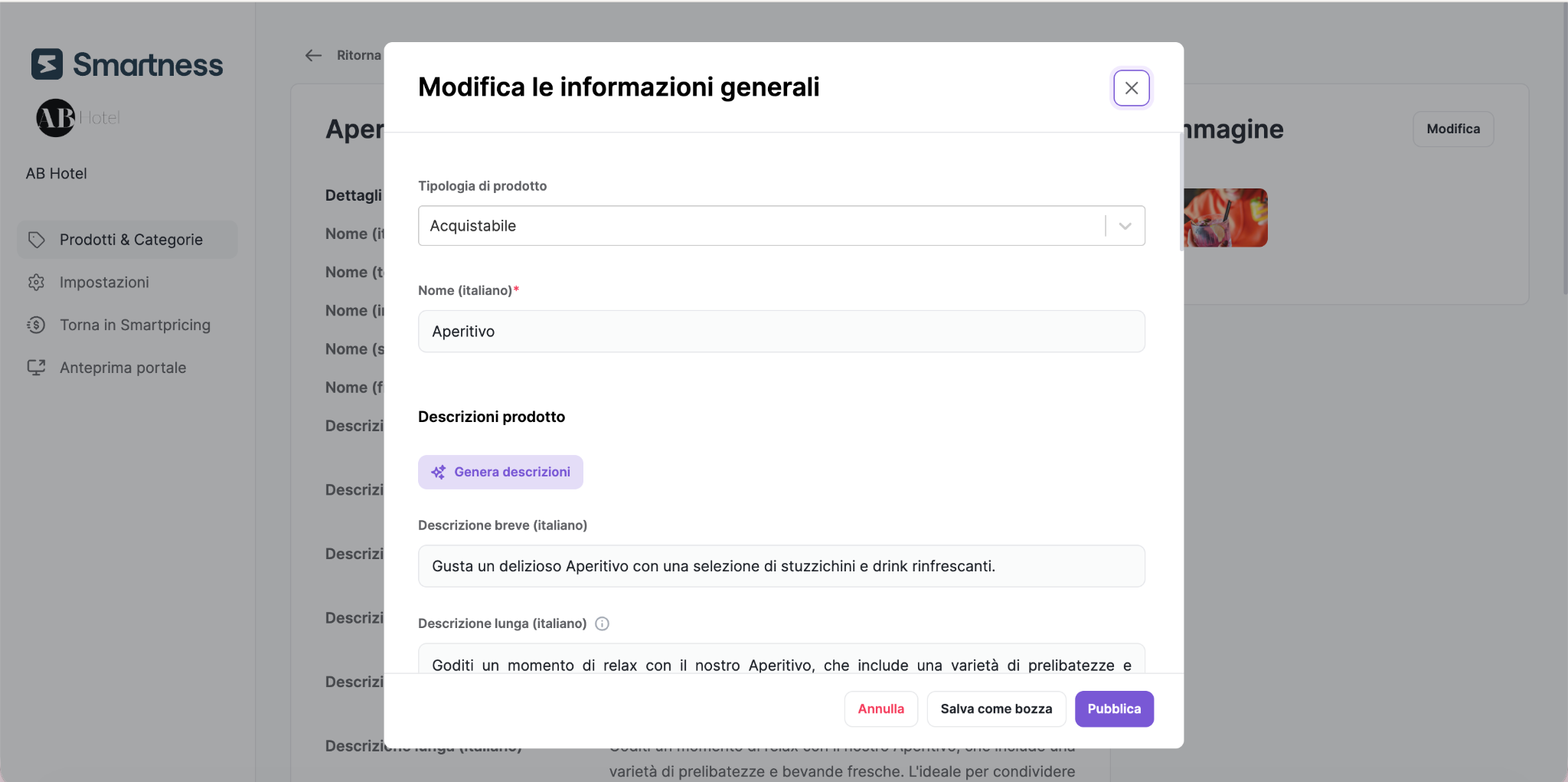
Task: Click the Smartness logo icon
Action: click(47, 64)
